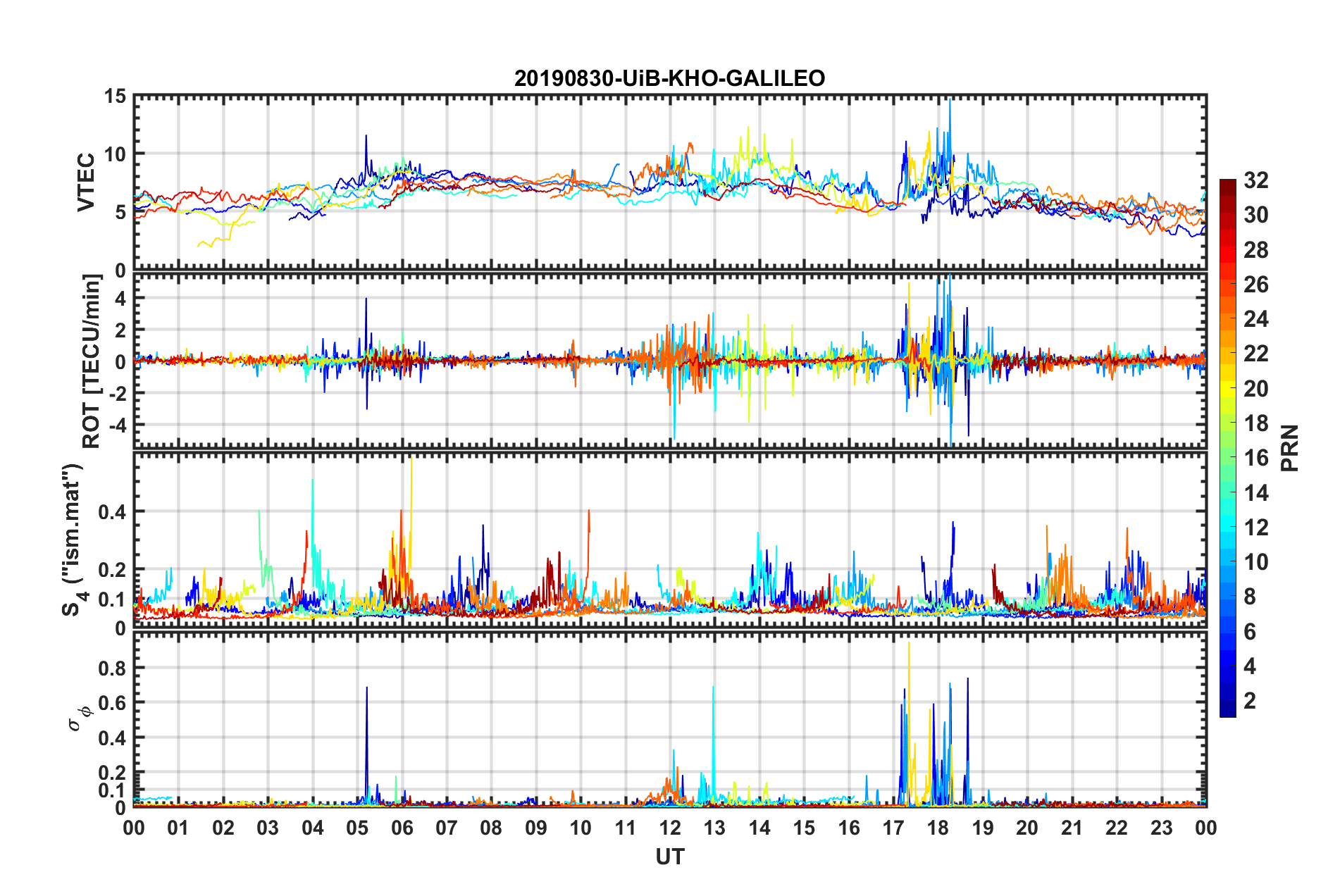1340x896 pixels.
Task: Click colorbar tick label 6
Action: click(1250, 632)
